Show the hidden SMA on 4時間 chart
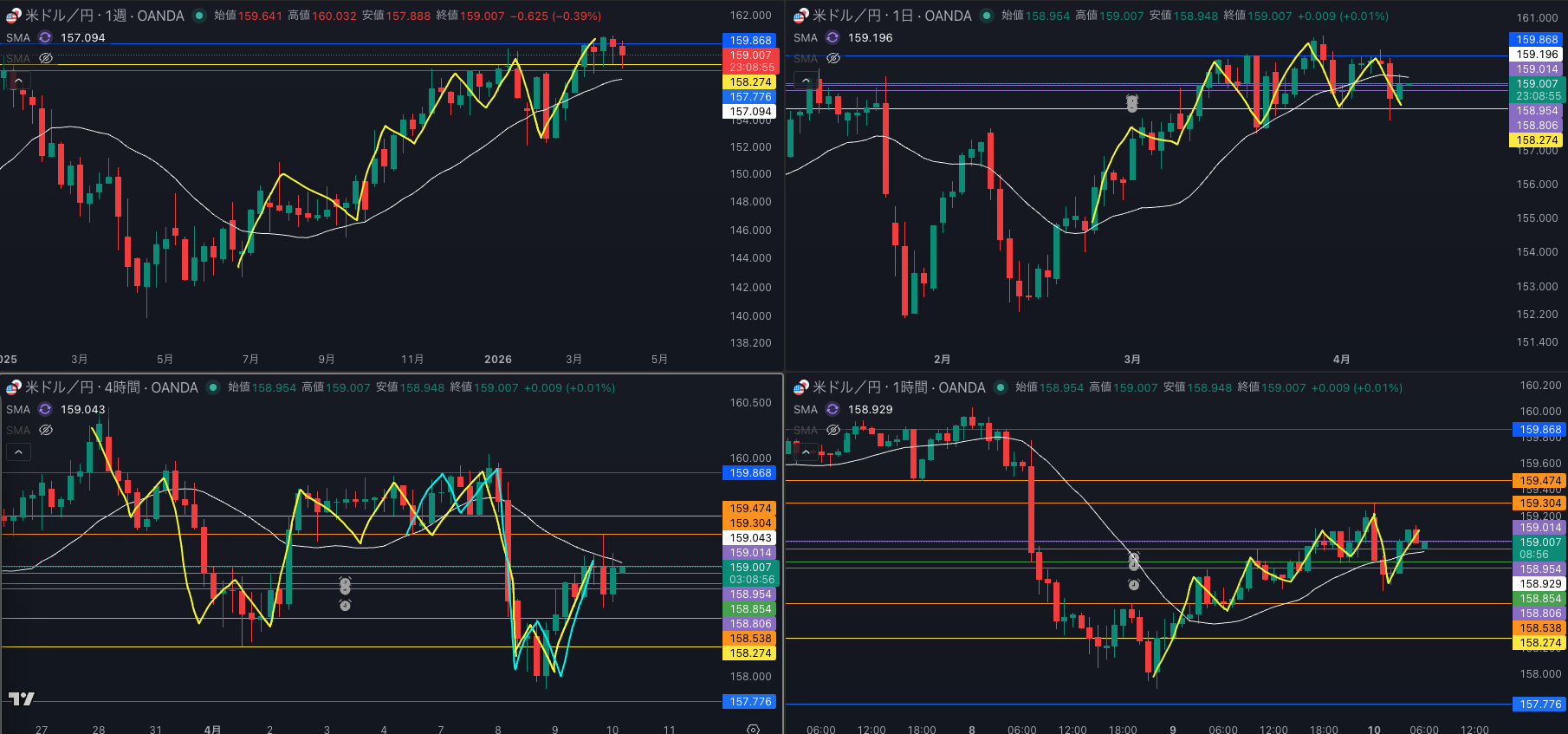This screenshot has height=734, width=1568. click(x=46, y=430)
